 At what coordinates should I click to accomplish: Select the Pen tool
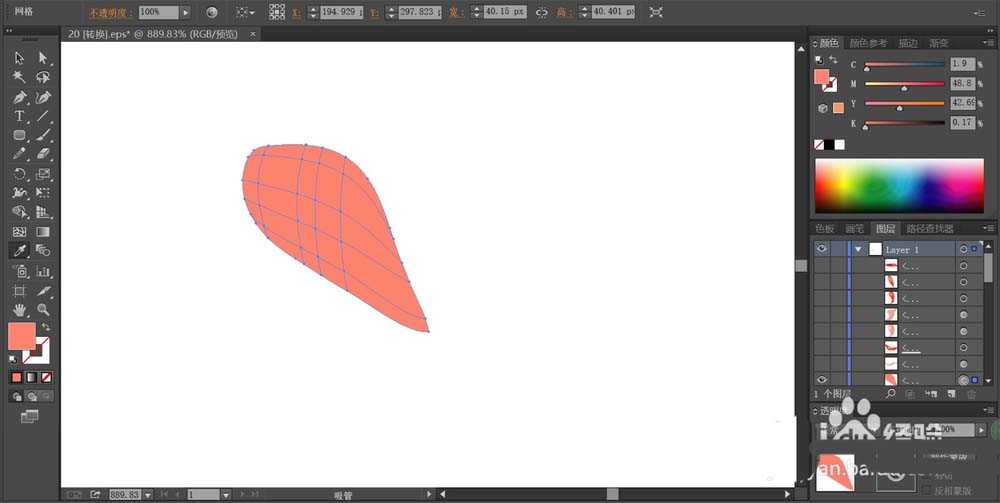(x=19, y=98)
